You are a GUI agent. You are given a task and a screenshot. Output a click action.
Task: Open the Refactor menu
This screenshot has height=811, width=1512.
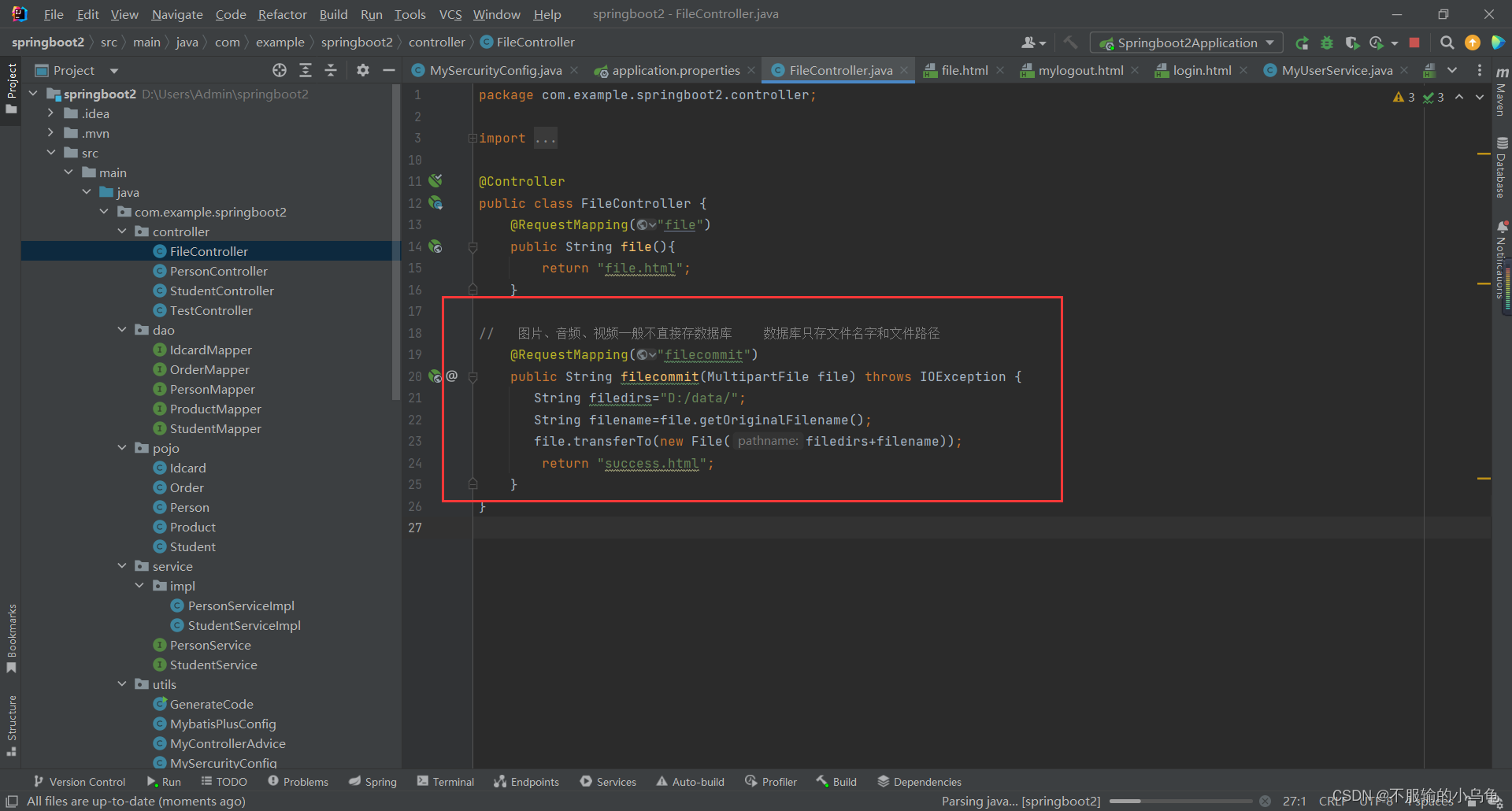point(282,14)
